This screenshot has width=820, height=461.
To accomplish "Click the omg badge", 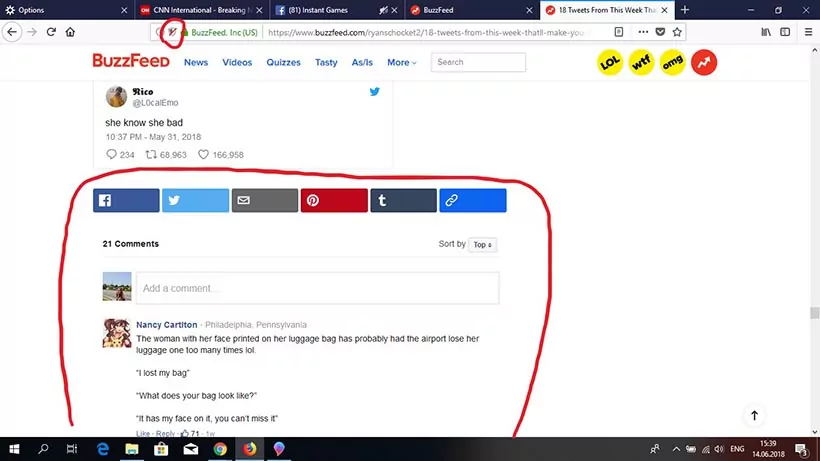I will click(x=673, y=63).
